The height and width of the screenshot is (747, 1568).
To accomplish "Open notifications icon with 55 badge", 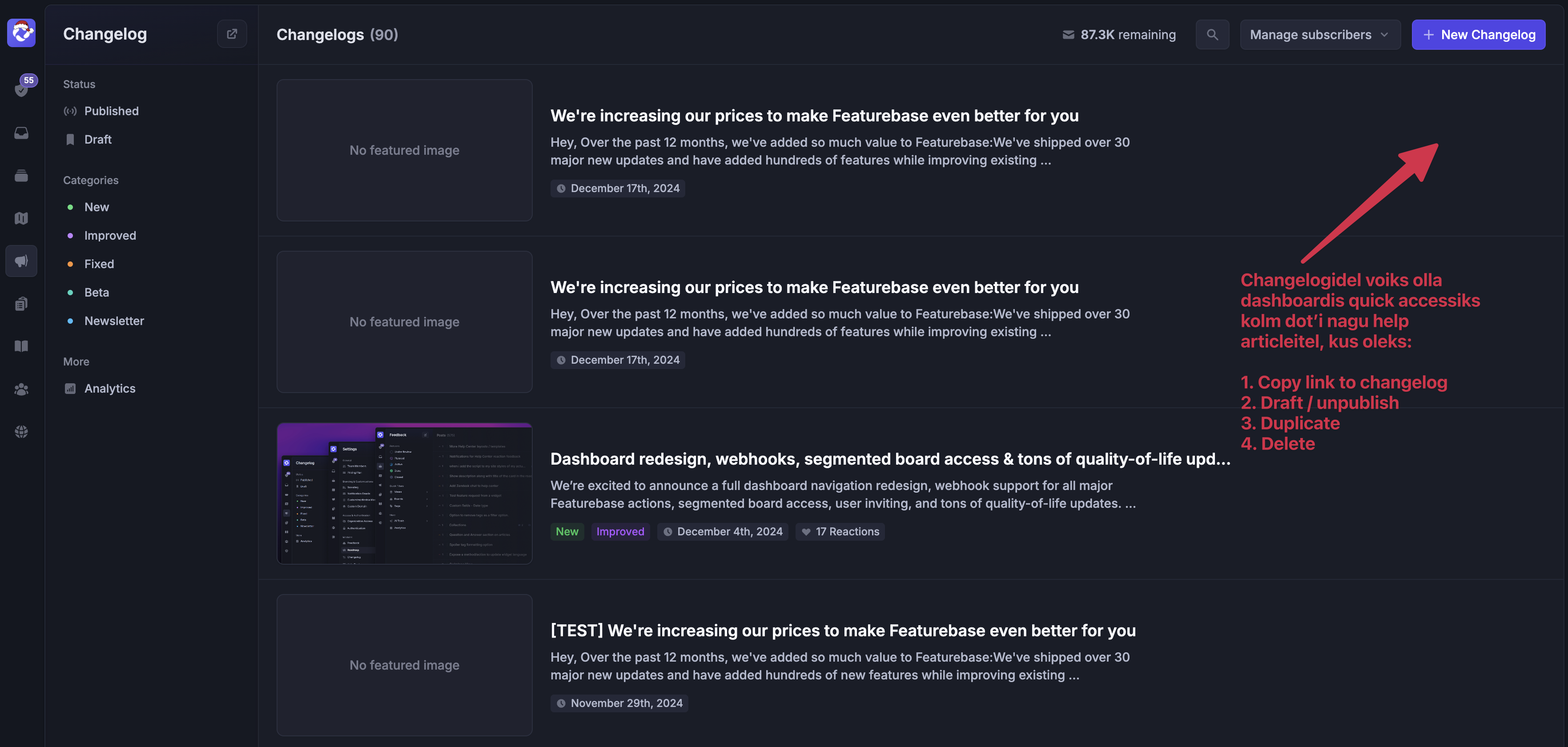I will coord(21,89).
